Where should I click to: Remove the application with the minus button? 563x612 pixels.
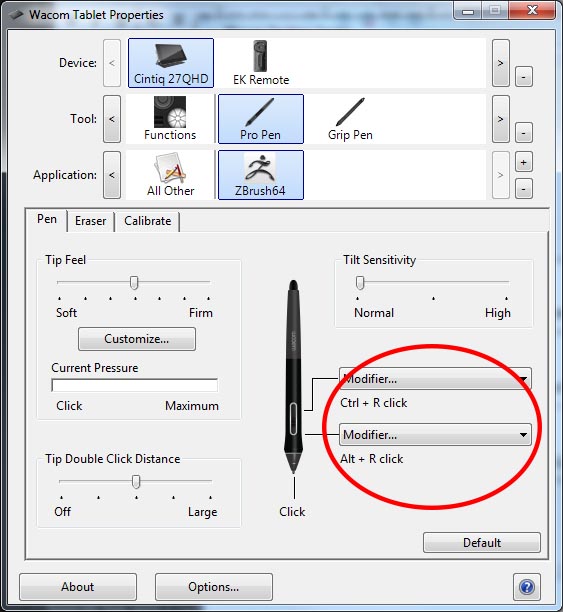[524, 189]
